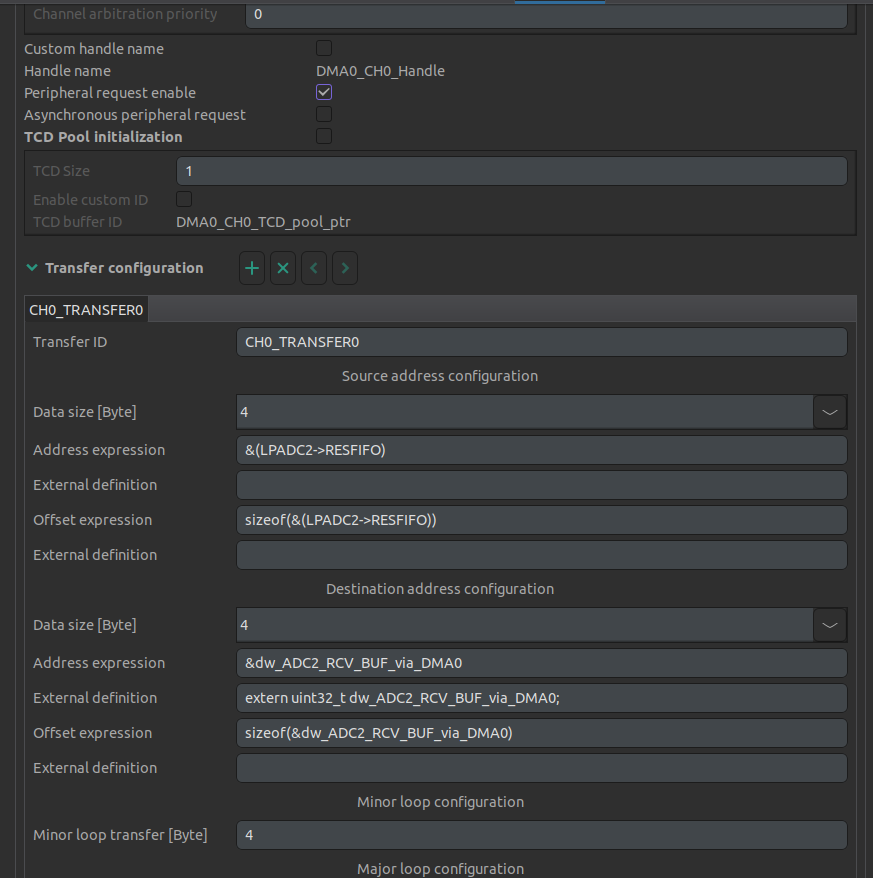
Task: Delete the CH0_TRANSFER0 transfer configuration
Action: (x=282, y=267)
